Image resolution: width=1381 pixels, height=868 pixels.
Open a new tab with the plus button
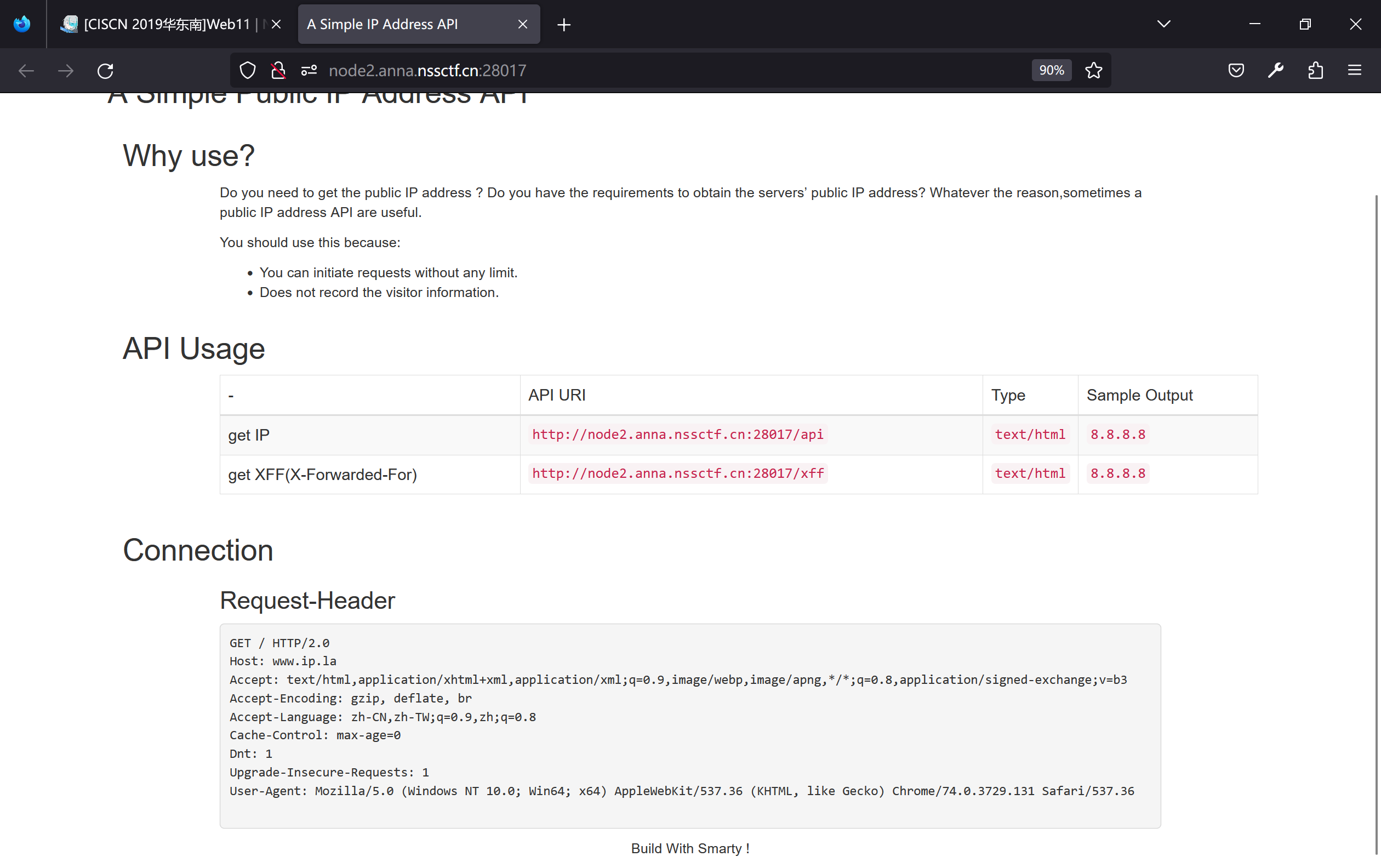(x=564, y=24)
